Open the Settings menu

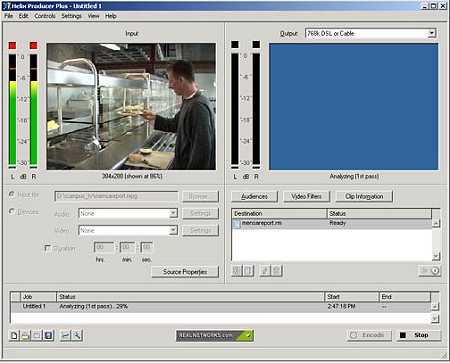(71, 16)
